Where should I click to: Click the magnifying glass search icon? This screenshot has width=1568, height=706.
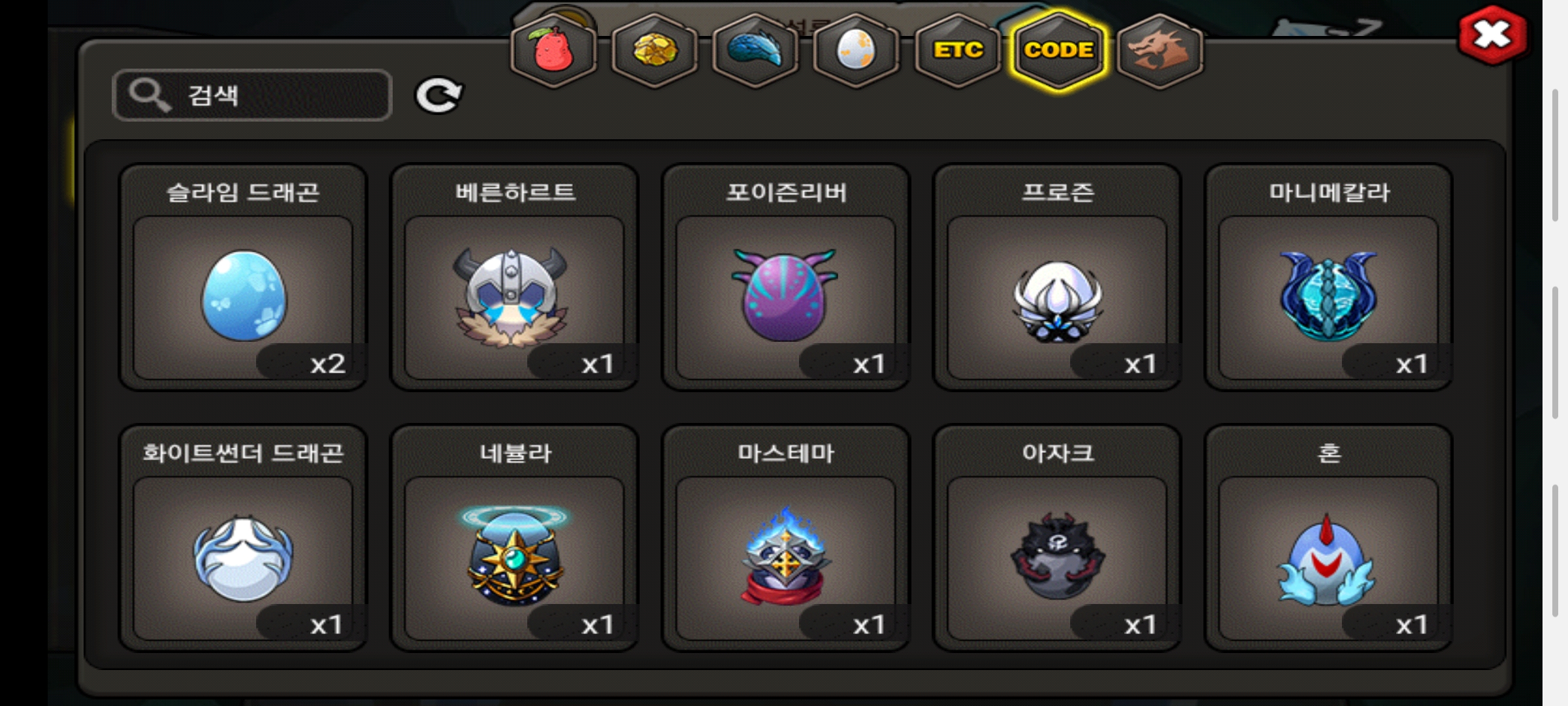[150, 95]
